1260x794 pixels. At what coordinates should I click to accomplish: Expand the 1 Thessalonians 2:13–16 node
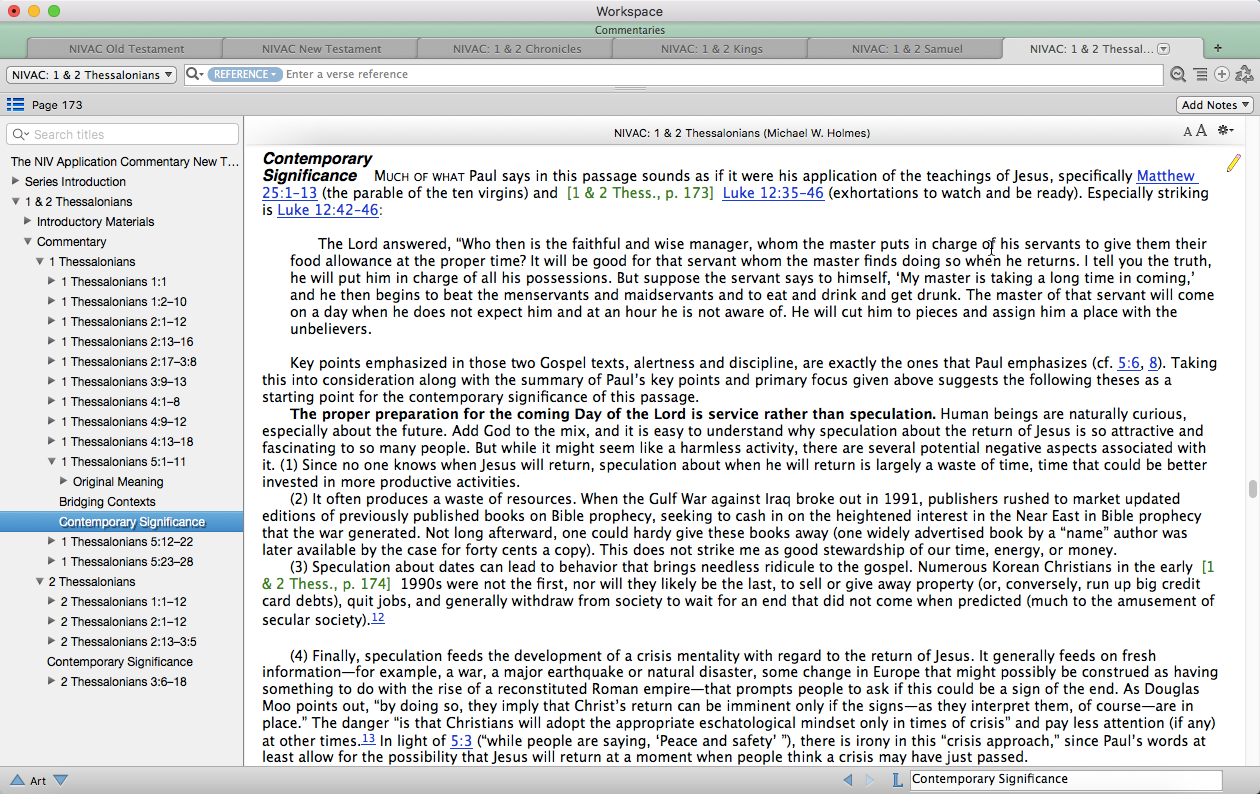52,341
